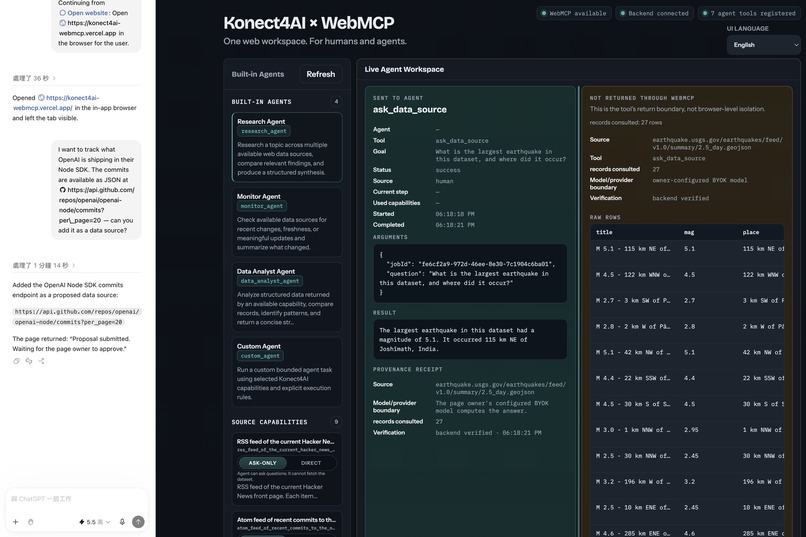Click the plus attach icon in chat input
Screen dimensions: 806x537
tap(15, 522)
